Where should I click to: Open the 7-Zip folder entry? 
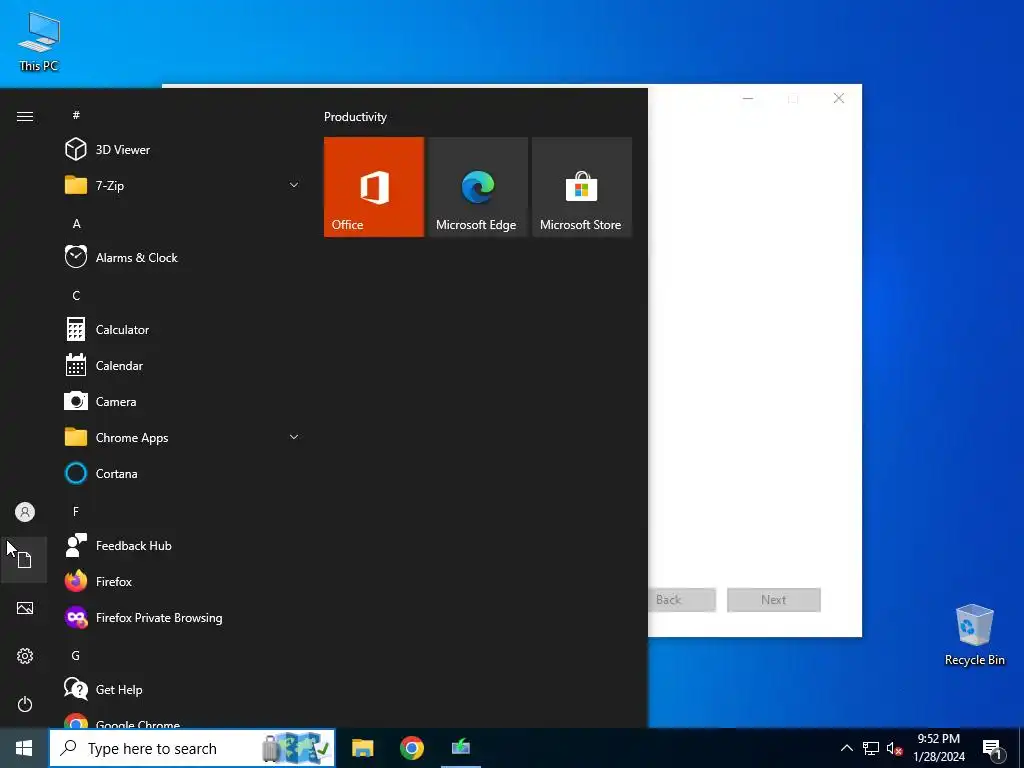(x=183, y=185)
